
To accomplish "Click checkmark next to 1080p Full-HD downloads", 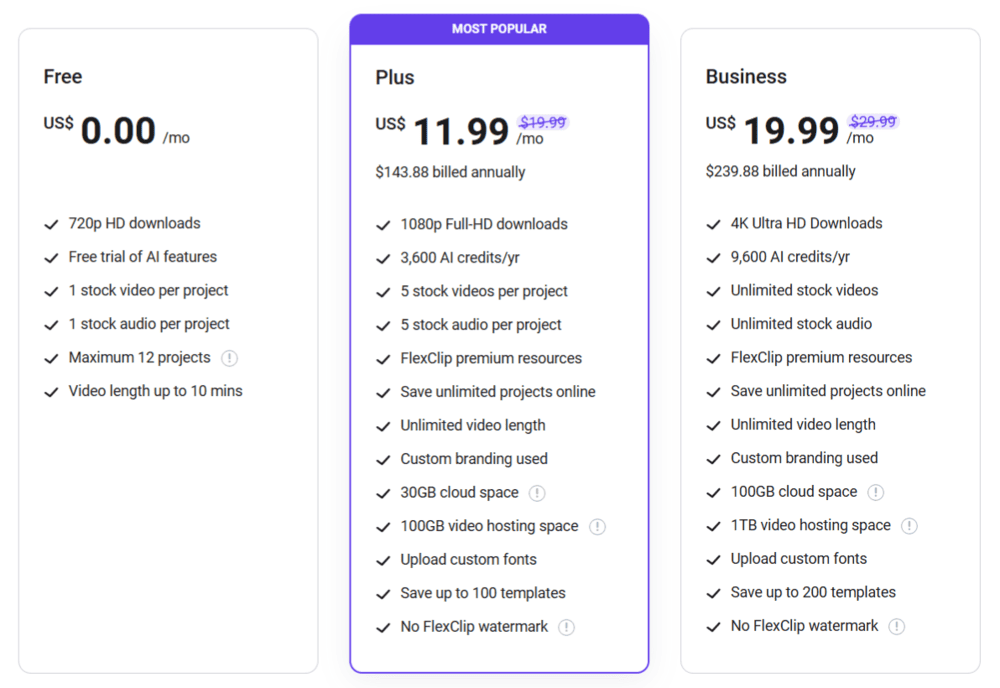I will [383, 225].
